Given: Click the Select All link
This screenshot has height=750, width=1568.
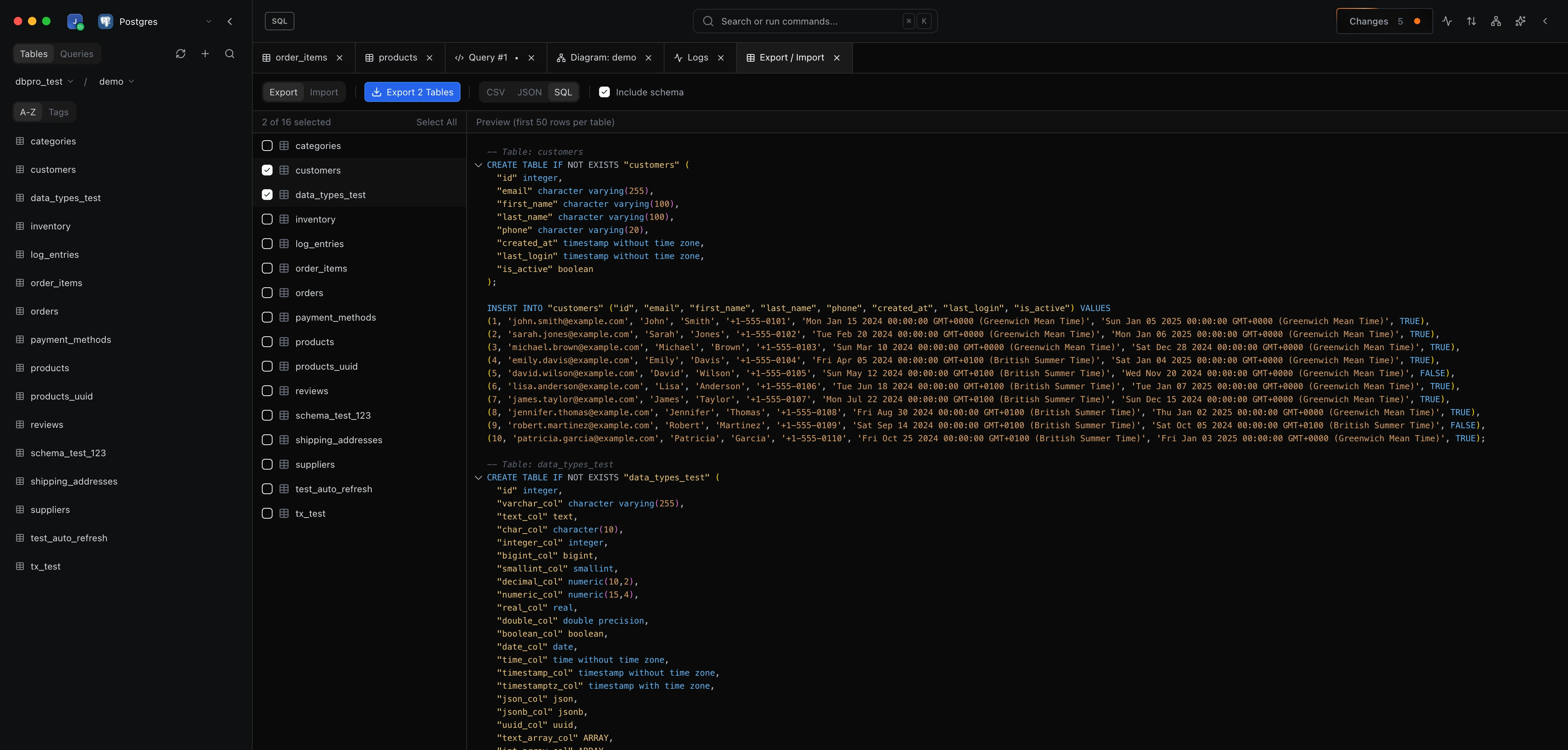Looking at the screenshot, I should (436, 122).
